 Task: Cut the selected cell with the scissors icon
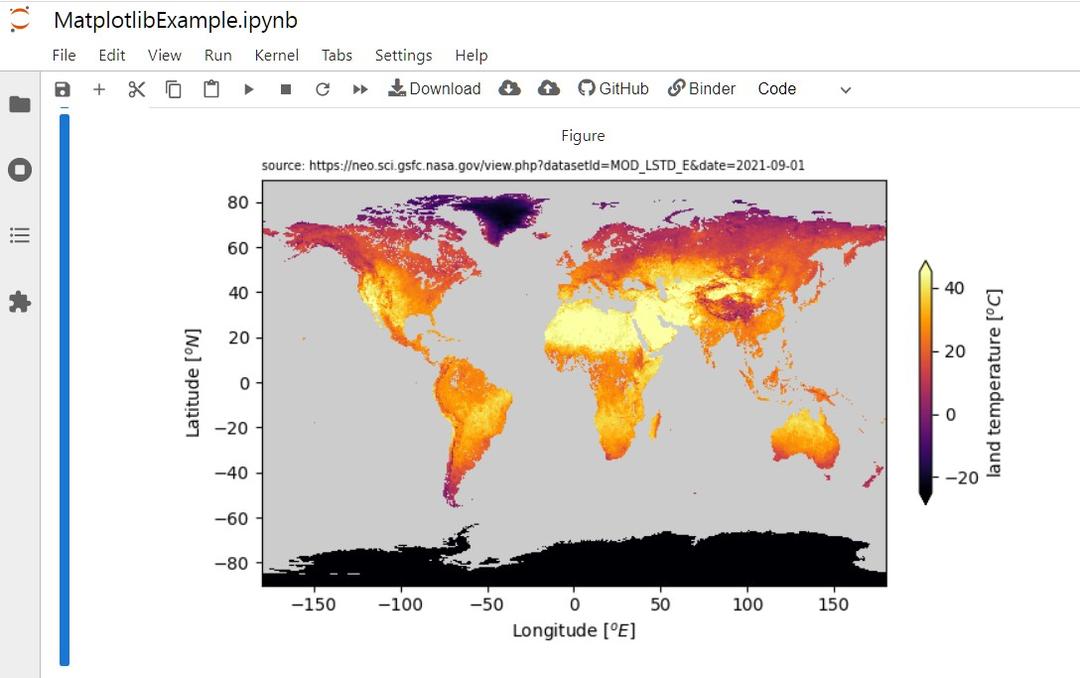pos(136,89)
